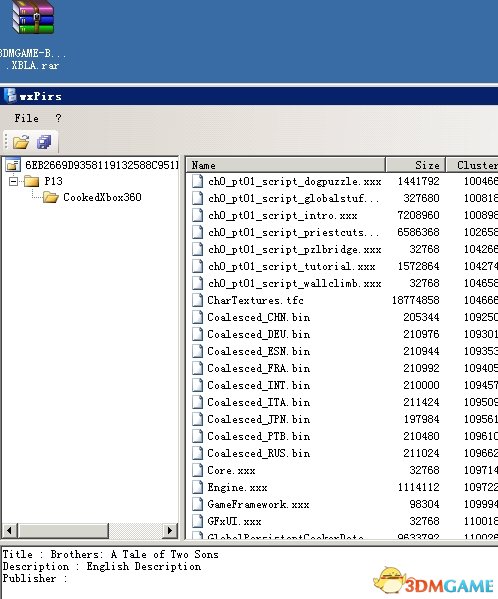Collapse the P13 folder node
498x599 pixels.
tap(13, 181)
